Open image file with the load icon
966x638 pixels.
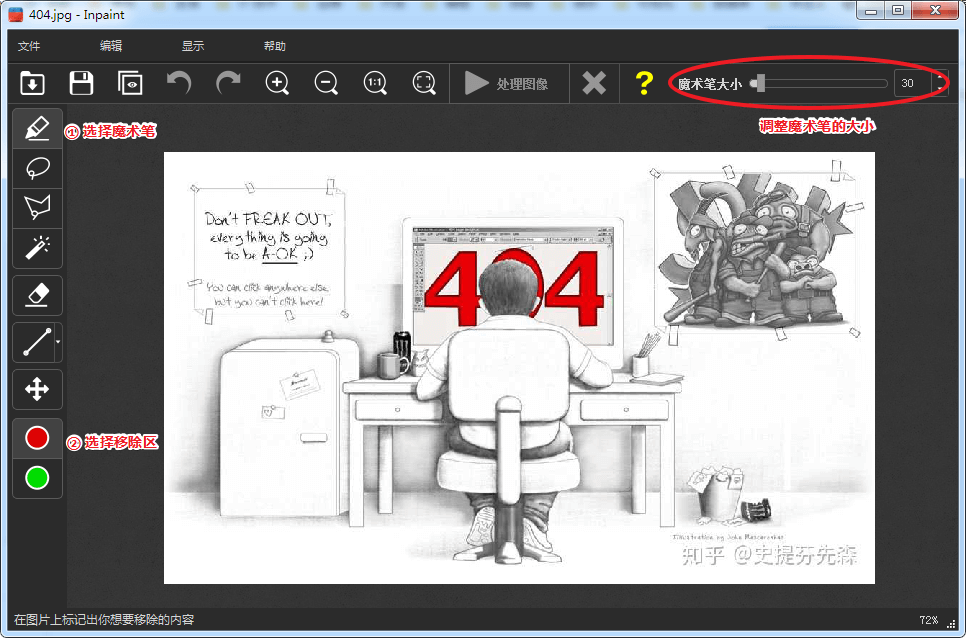pos(32,83)
